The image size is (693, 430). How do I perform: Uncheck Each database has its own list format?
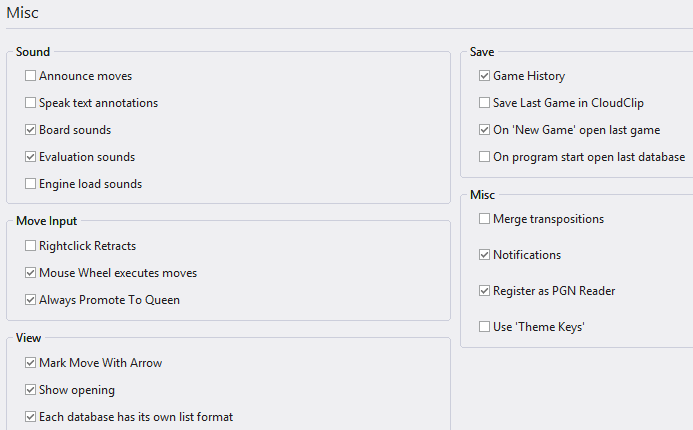click(x=31, y=417)
